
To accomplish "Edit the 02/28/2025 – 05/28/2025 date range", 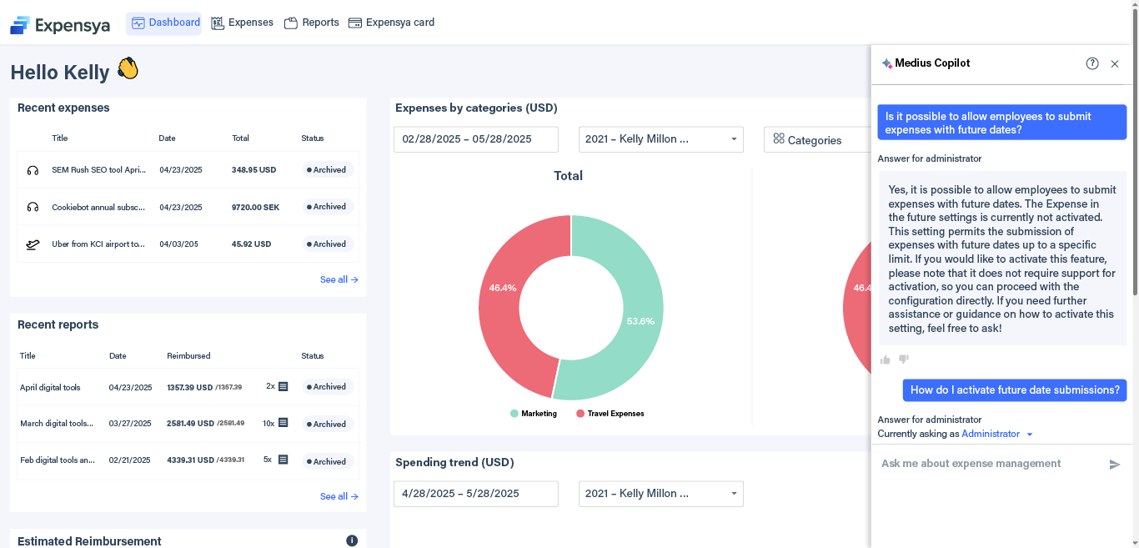I will click(476, 140).
